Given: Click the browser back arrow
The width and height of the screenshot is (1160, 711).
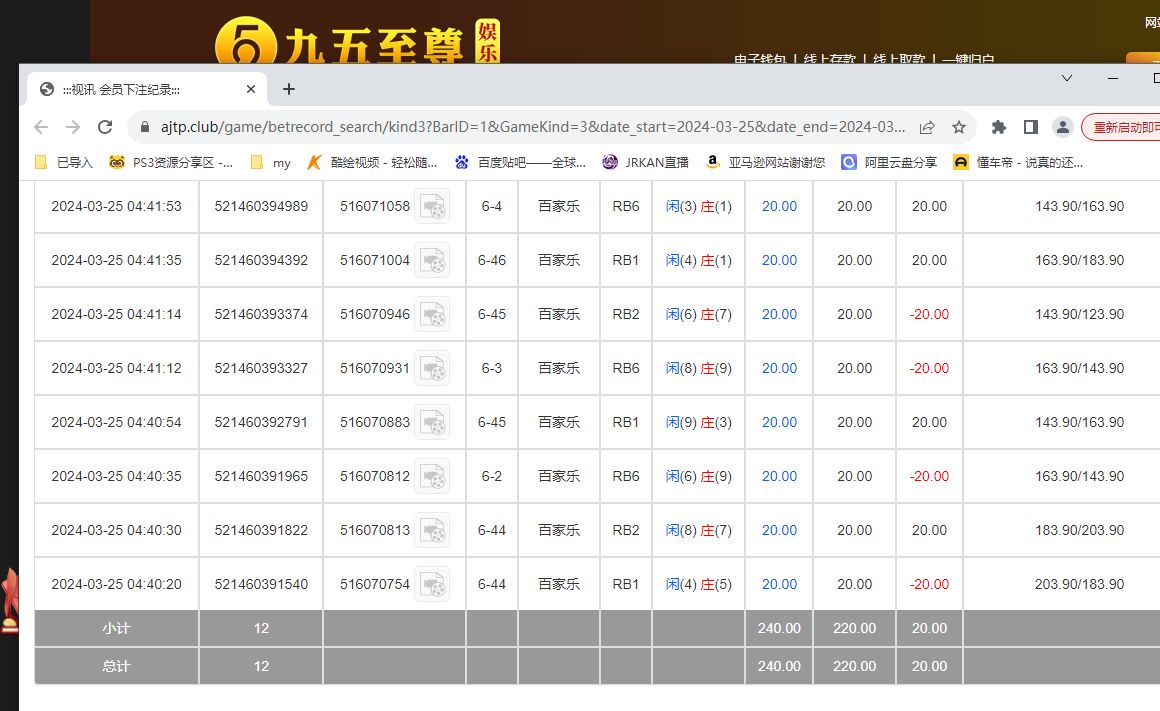Looking at the screenshot, I should (x=41, y=127).
